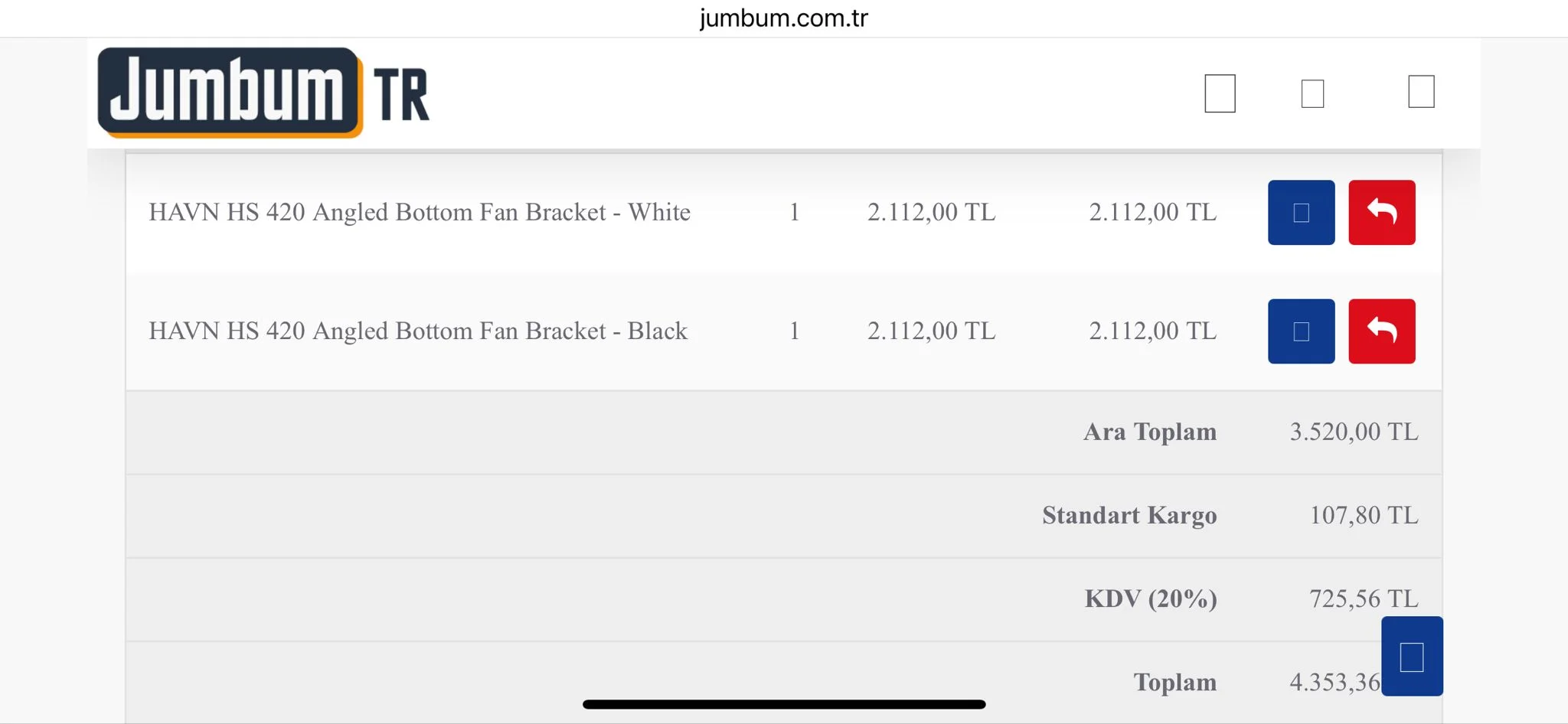Click the floating blue button at bottom right
This screenshot has width=1568, height=724.
tap(1412, 657)
